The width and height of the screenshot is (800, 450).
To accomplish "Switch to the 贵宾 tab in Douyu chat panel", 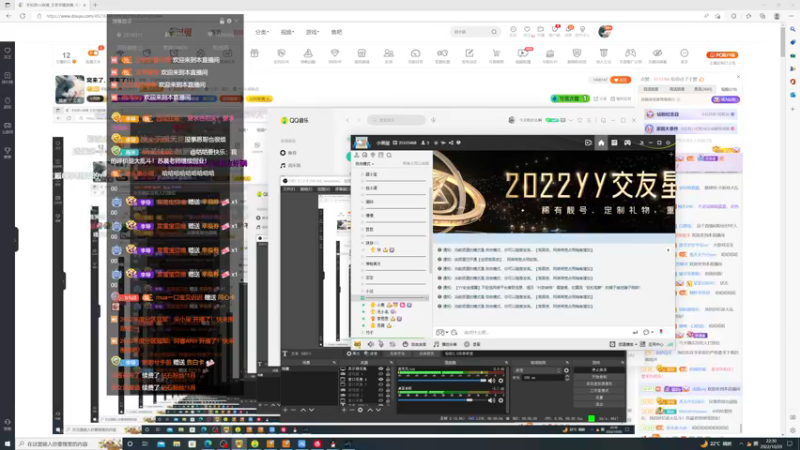I will click(703, 89).
